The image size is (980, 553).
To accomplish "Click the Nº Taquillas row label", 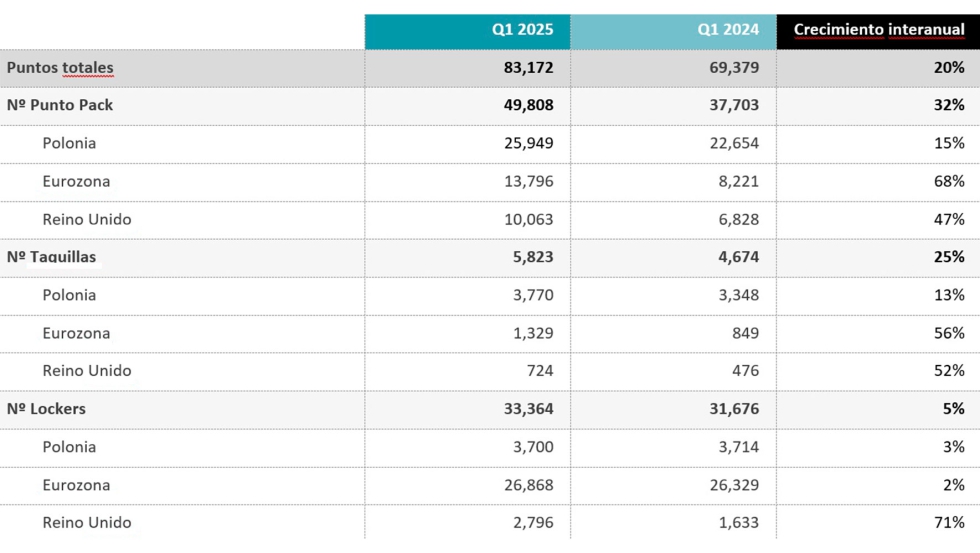I will [52, 257].
